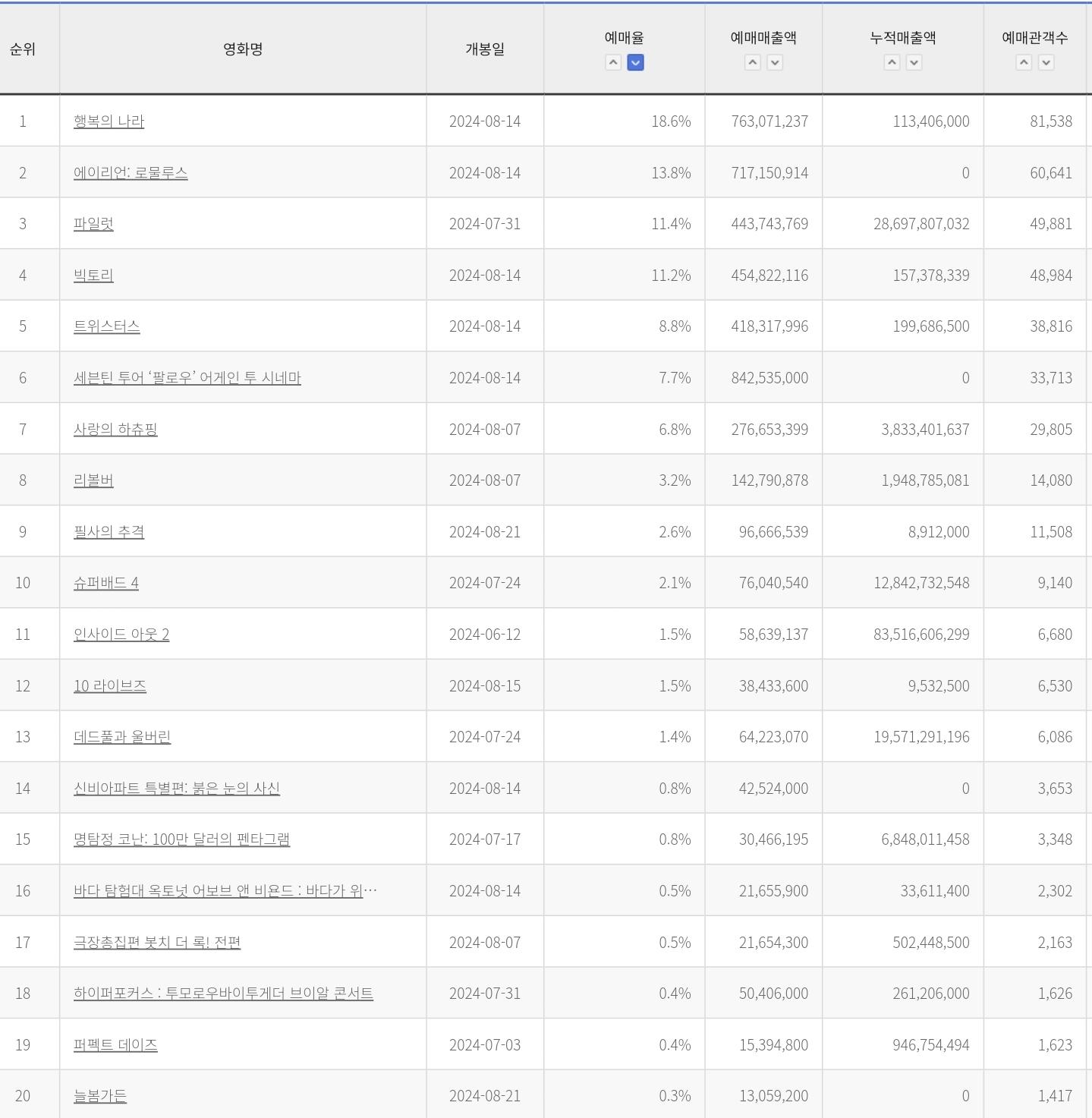Open movie link 퍼펙트 데이즈
The height and width of the screenshot is (1118, 1092).
[115, 1045]
